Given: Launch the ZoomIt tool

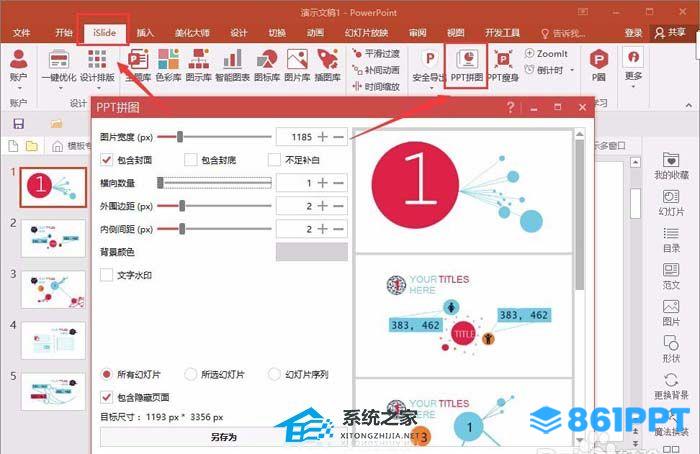Looking at the screenshot, I should point(546,54).
